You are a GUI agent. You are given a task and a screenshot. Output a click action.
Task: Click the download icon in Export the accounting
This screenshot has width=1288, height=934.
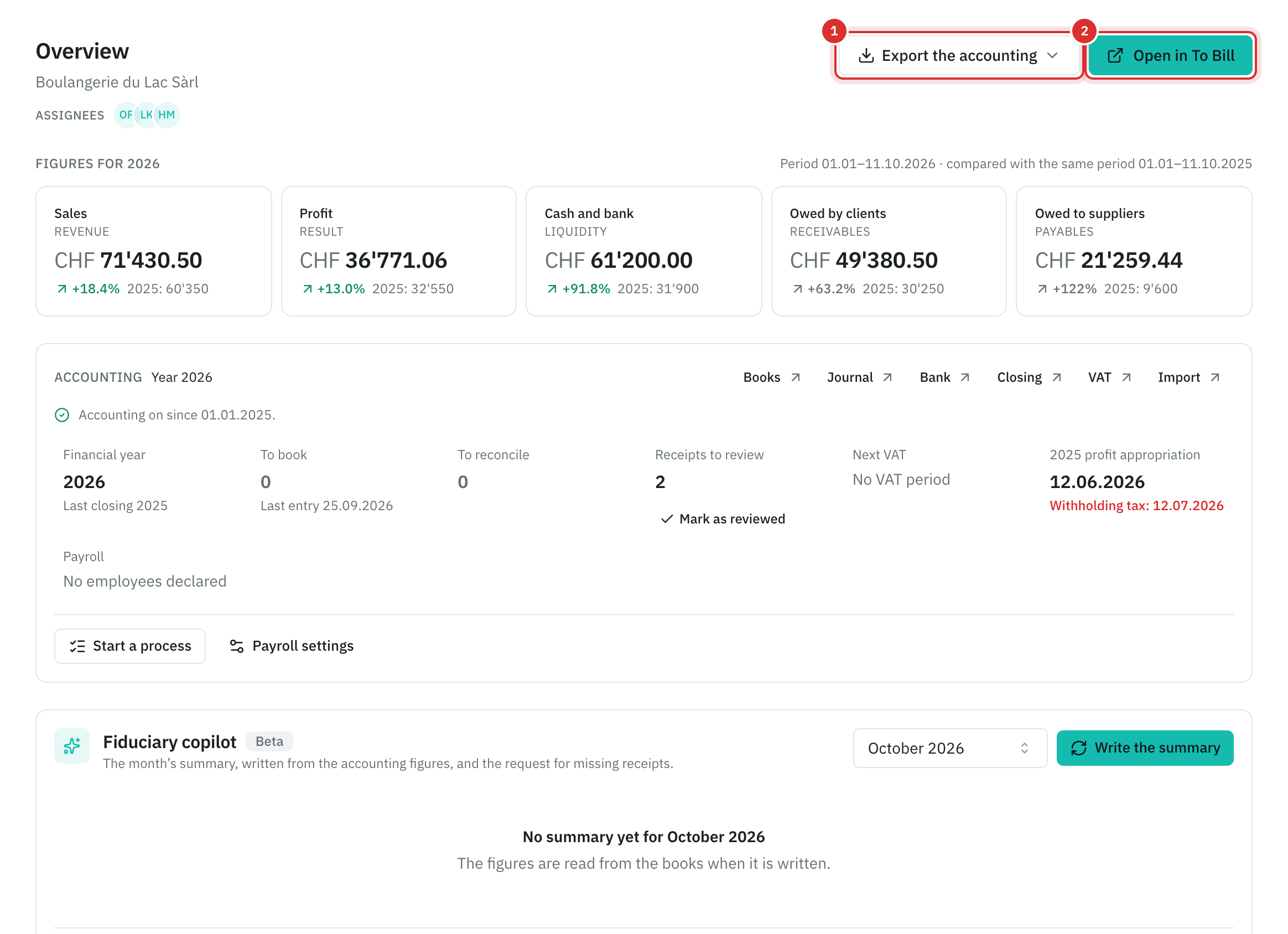tap(866, 56)
